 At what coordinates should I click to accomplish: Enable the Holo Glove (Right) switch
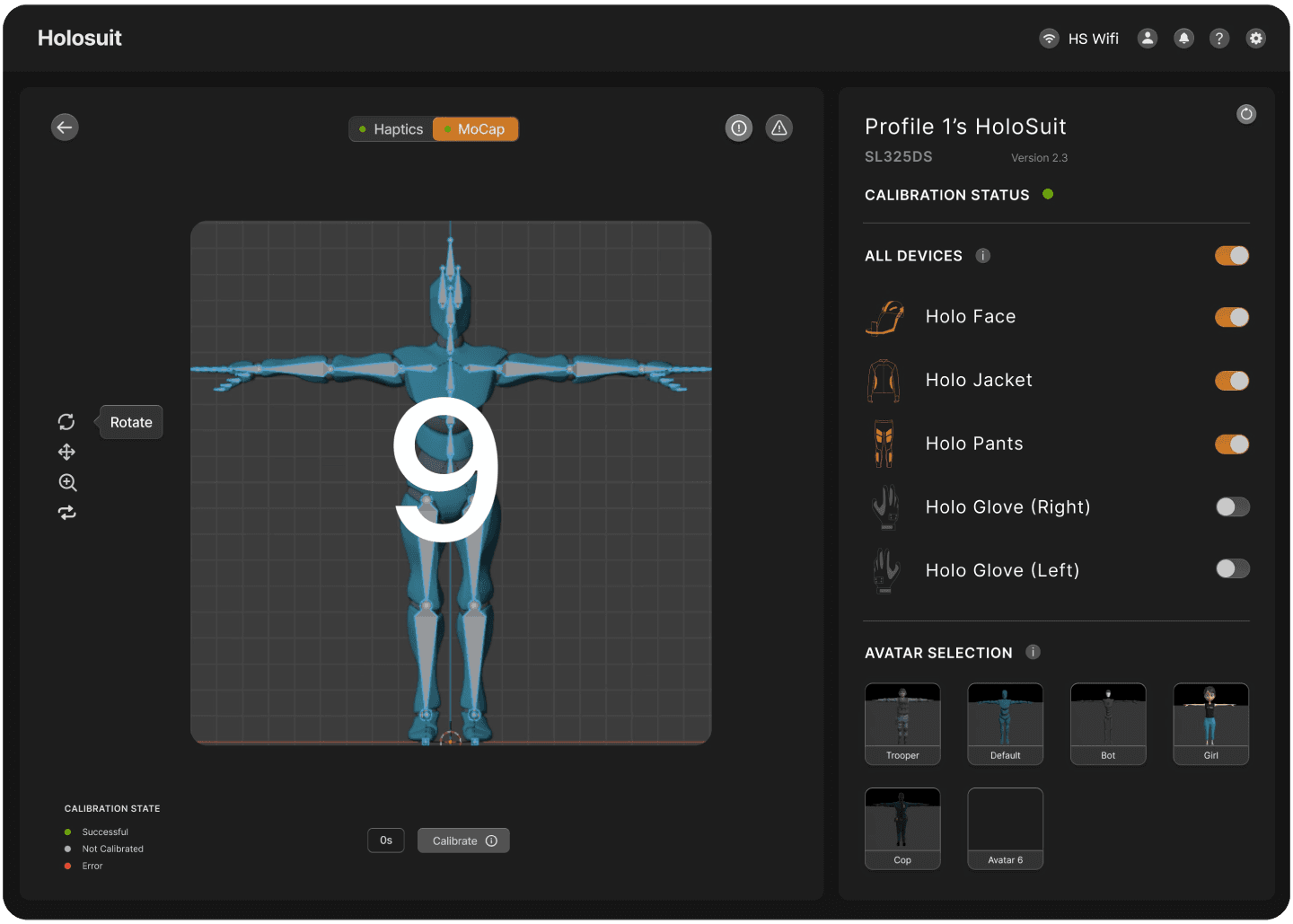point(1232,507)
